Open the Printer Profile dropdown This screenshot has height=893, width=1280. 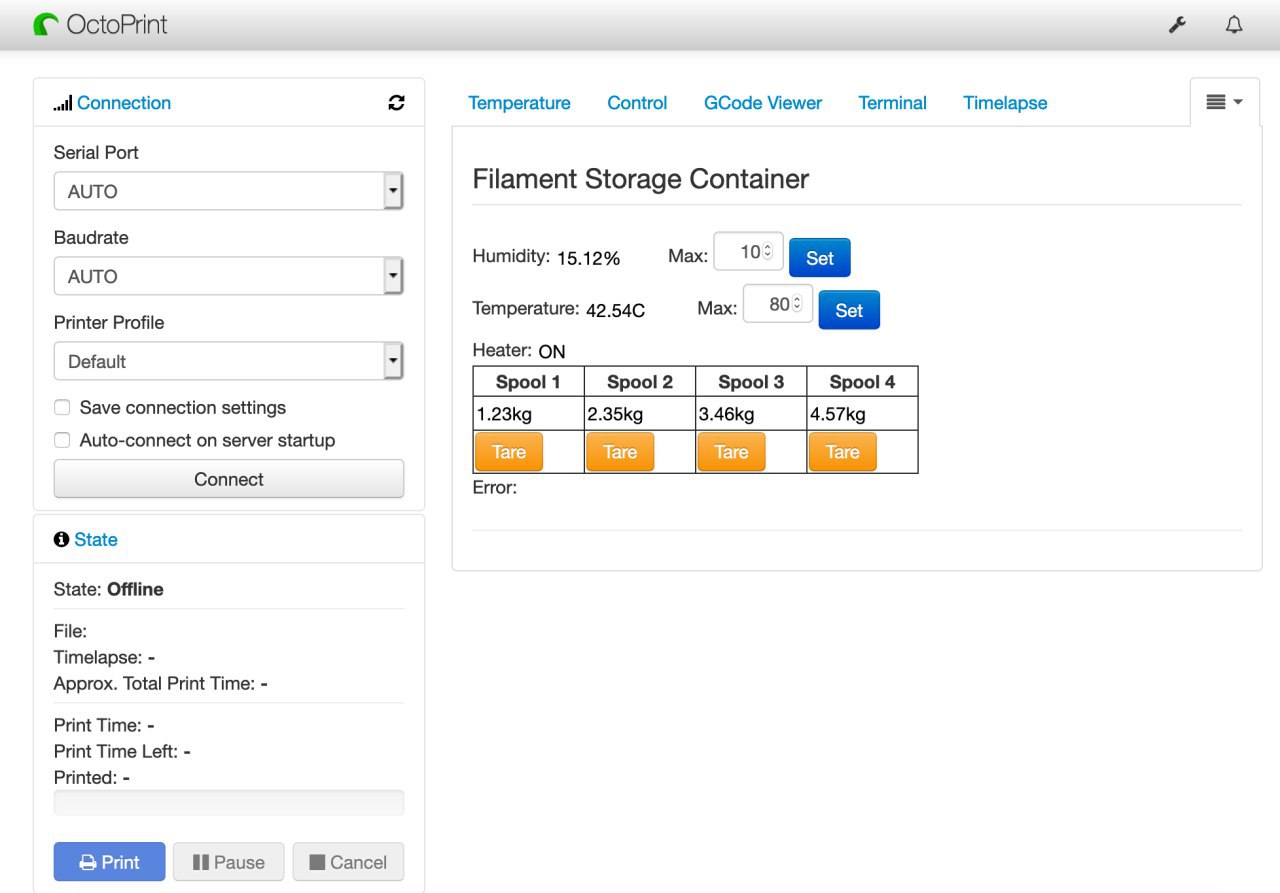229,361
